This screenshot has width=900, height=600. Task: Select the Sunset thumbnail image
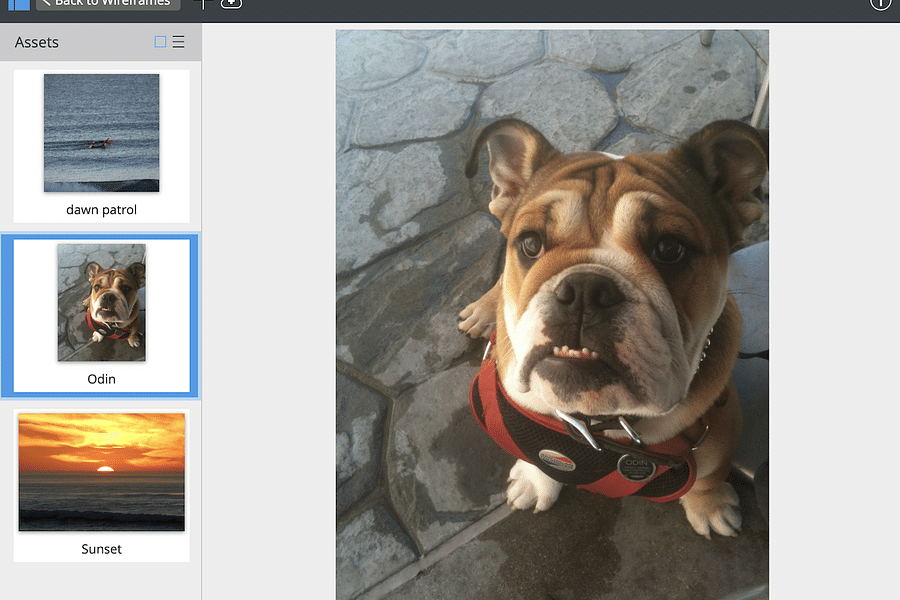101,471
